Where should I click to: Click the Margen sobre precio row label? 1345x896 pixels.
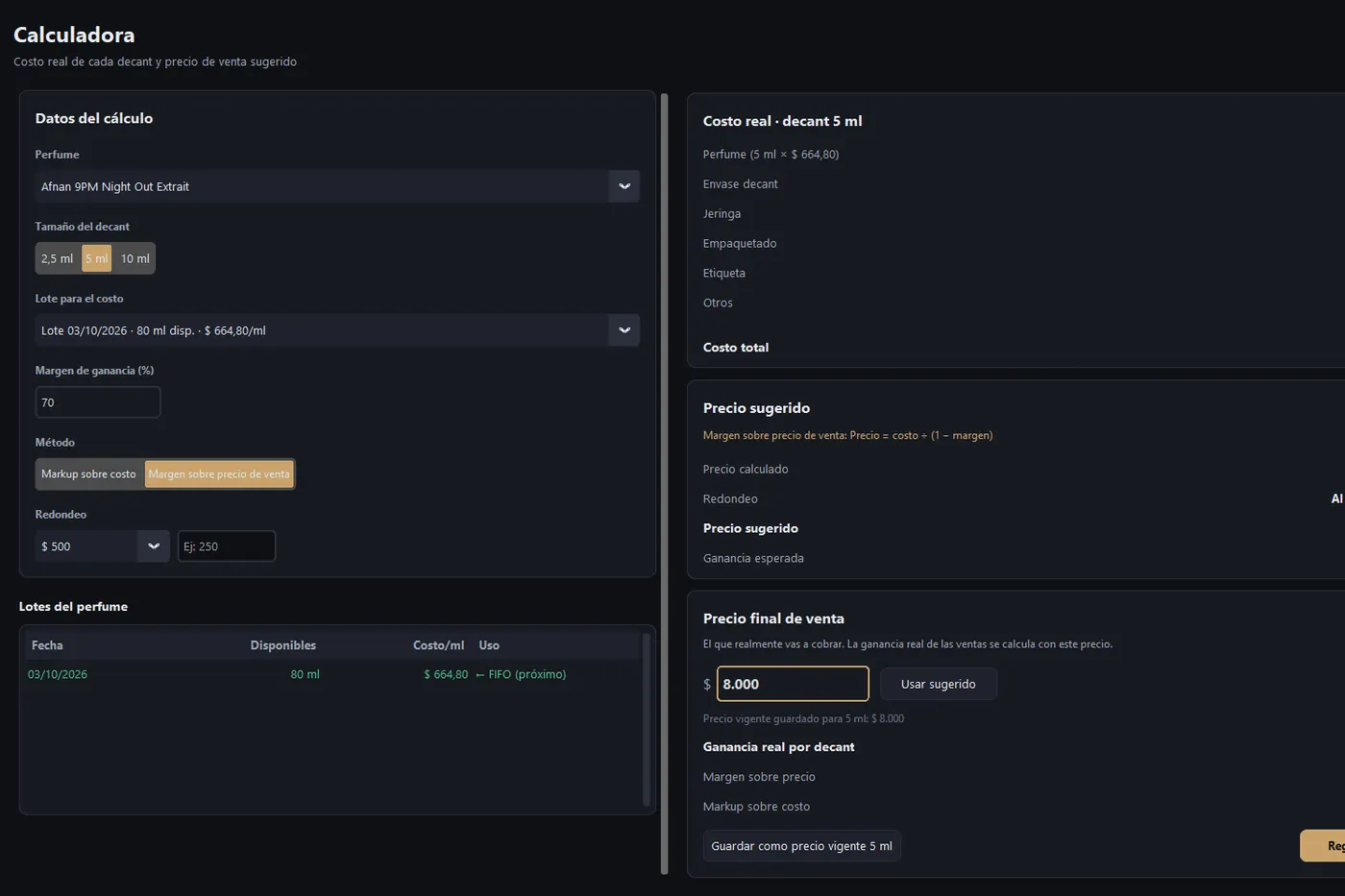tap(759, 777)
